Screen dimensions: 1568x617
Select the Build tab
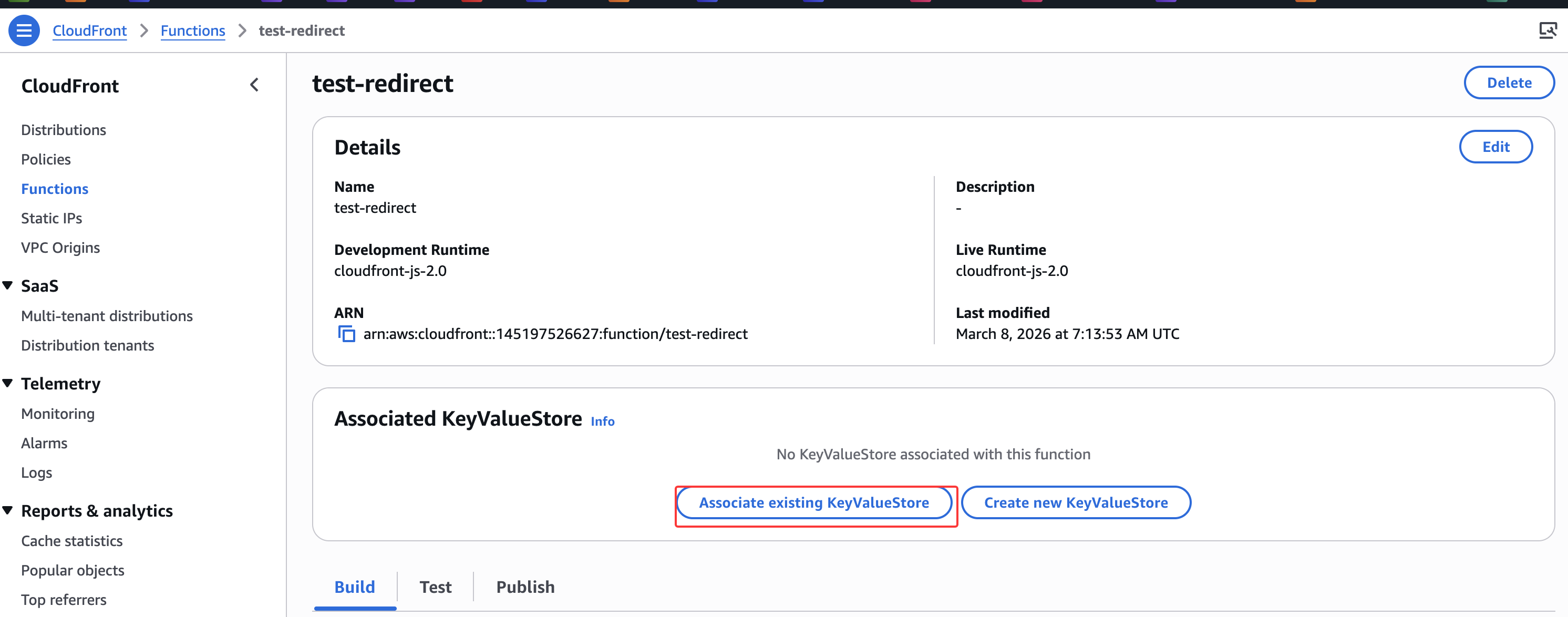pyautogui.click(x=354, y=587)
